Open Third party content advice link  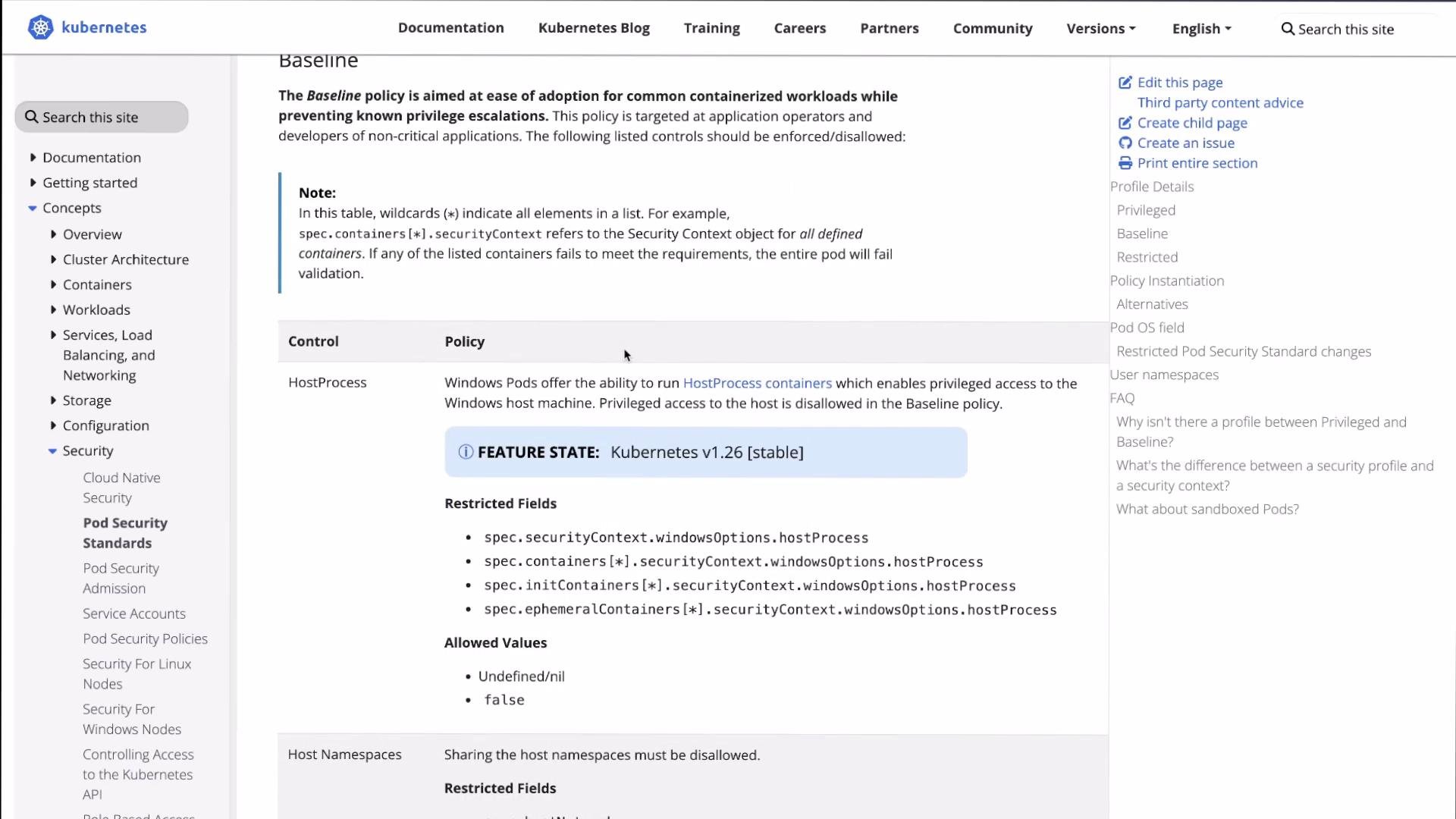point(1220,102)
